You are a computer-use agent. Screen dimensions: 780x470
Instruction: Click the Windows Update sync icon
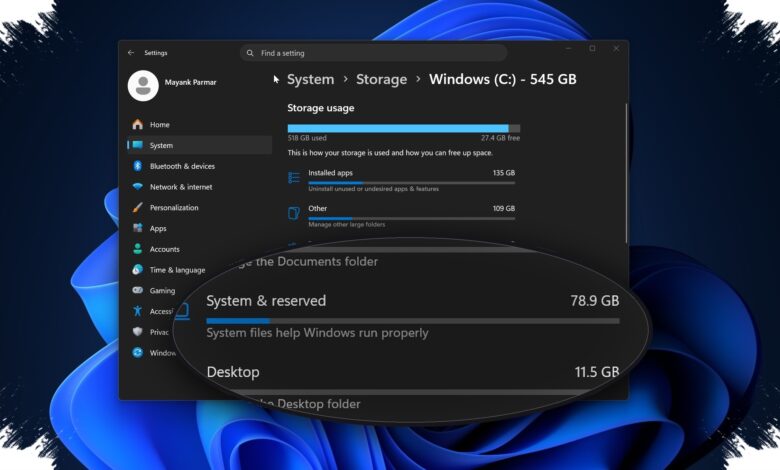(x=138, y=353)
